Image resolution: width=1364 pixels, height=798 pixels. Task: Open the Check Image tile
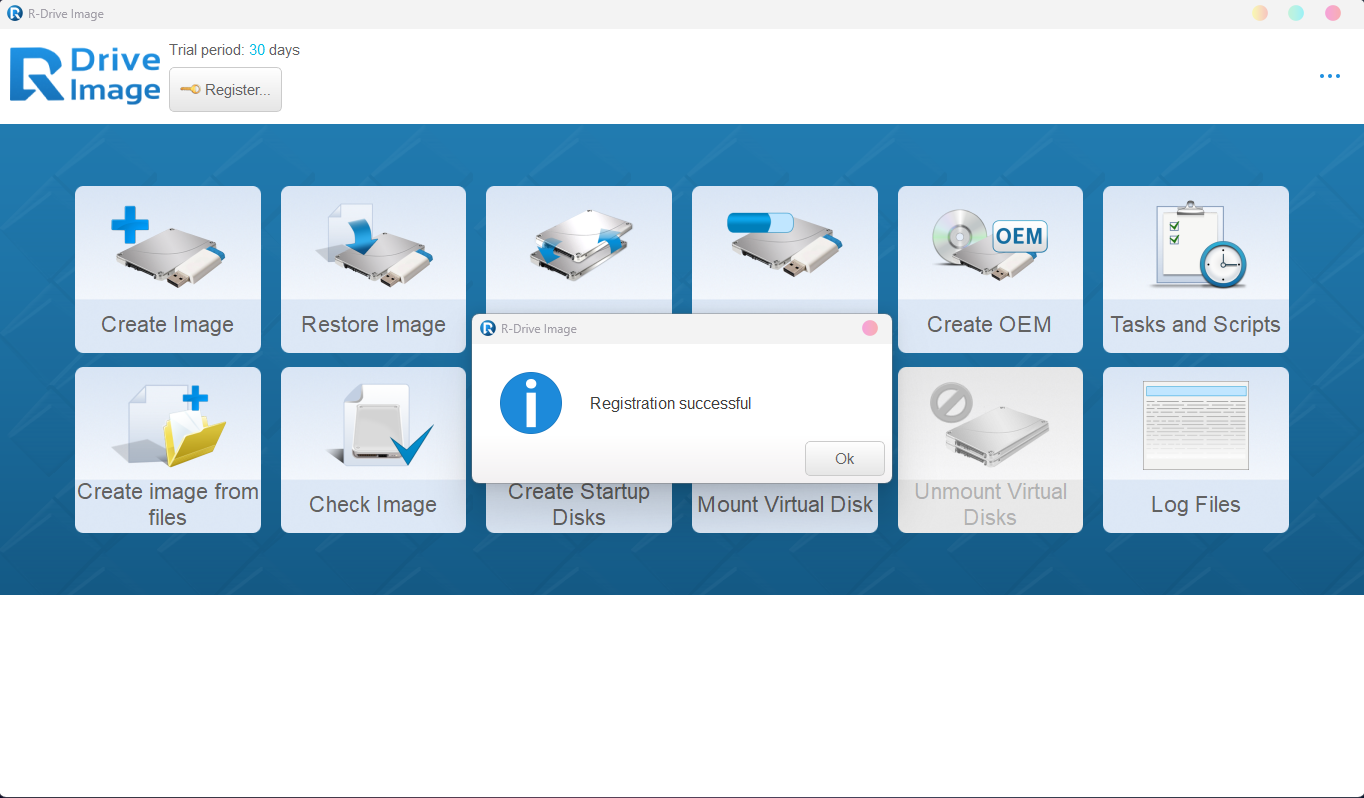373,450
